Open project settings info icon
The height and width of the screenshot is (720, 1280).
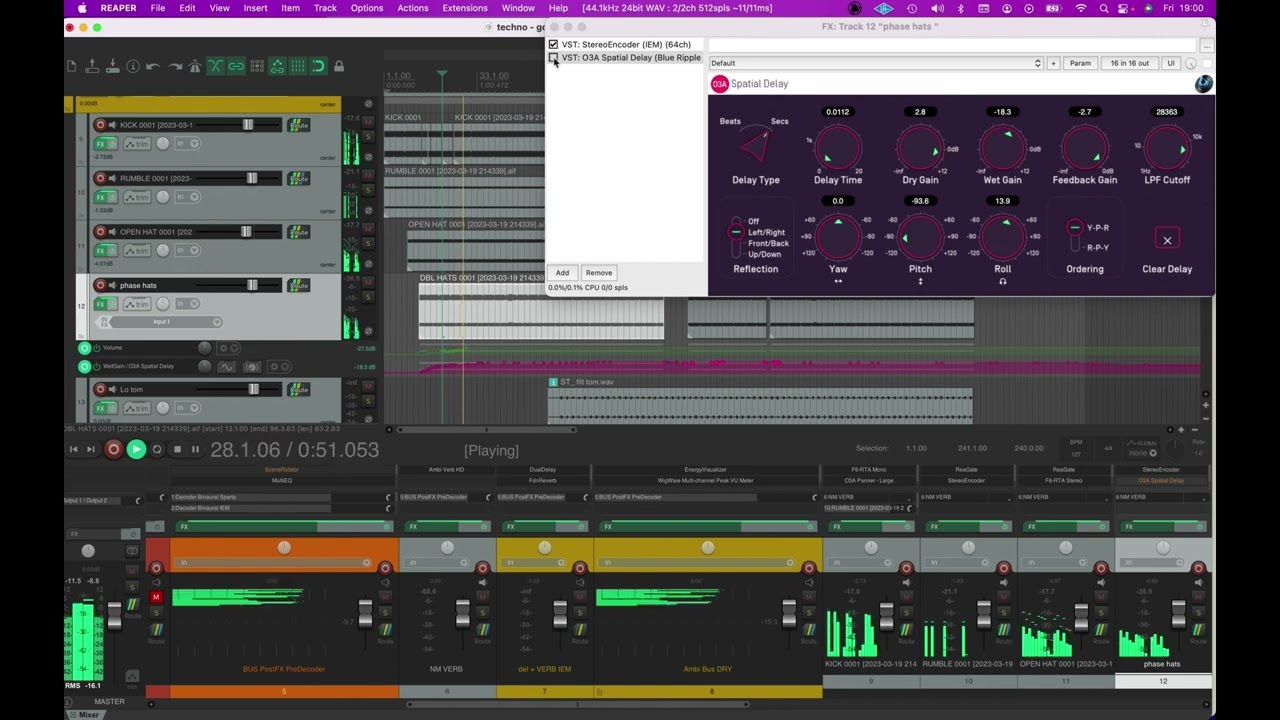[133, 66]
